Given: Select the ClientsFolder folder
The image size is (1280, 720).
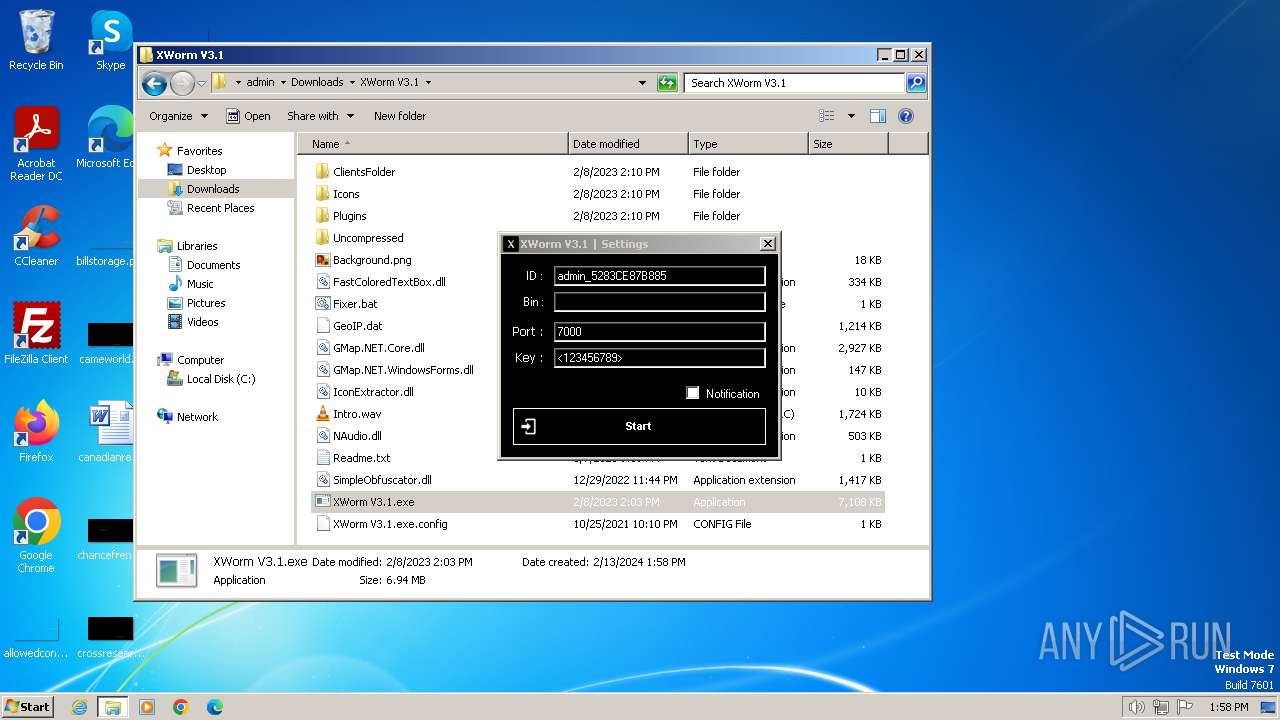Looking at the screenshot, I should pos(364,172).
